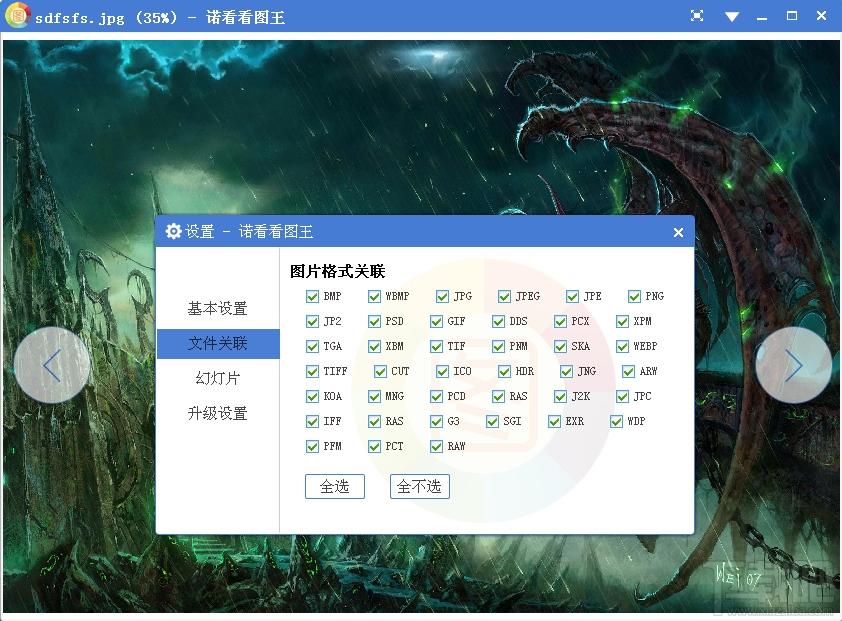Uncheck the JPC checkbox
This screenshot has width=842, height=621.
pyautogui.click(x=622, y=396)
